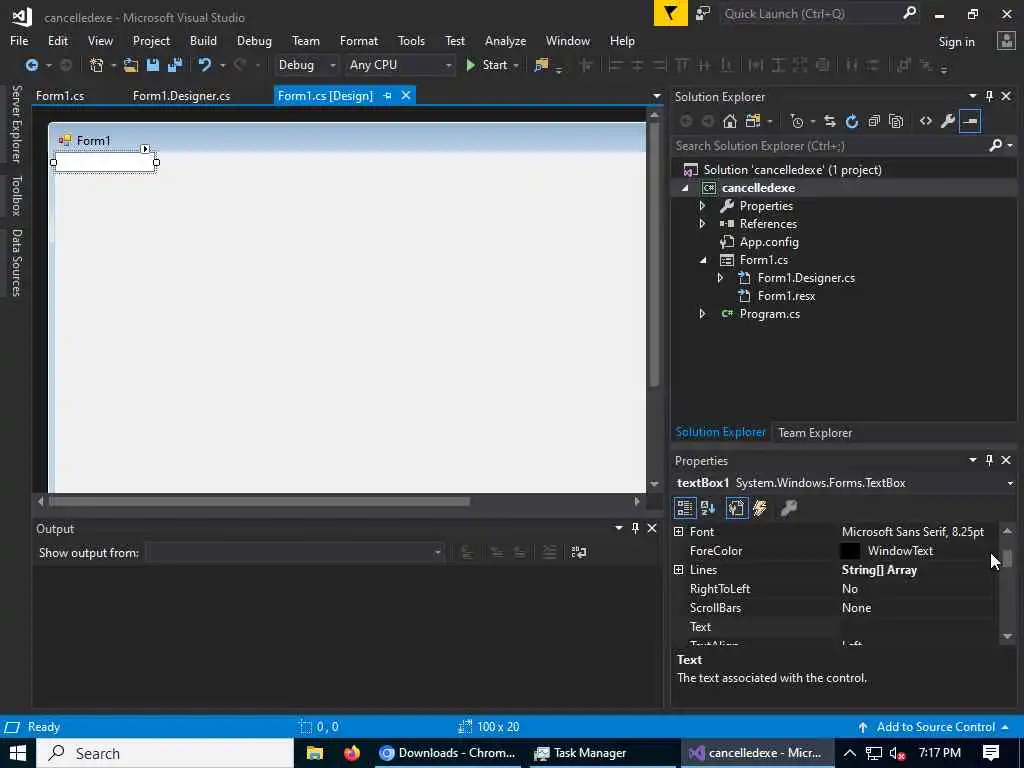Open the File menu
The height and width of the screenshot is (768, 1024).
tap(19, 40)
